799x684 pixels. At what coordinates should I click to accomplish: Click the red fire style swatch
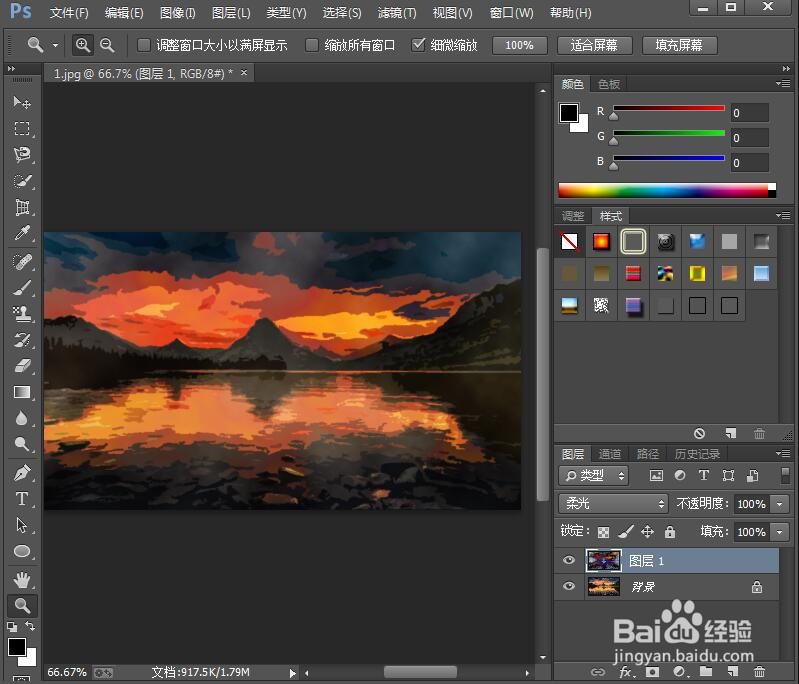(601, 241)
